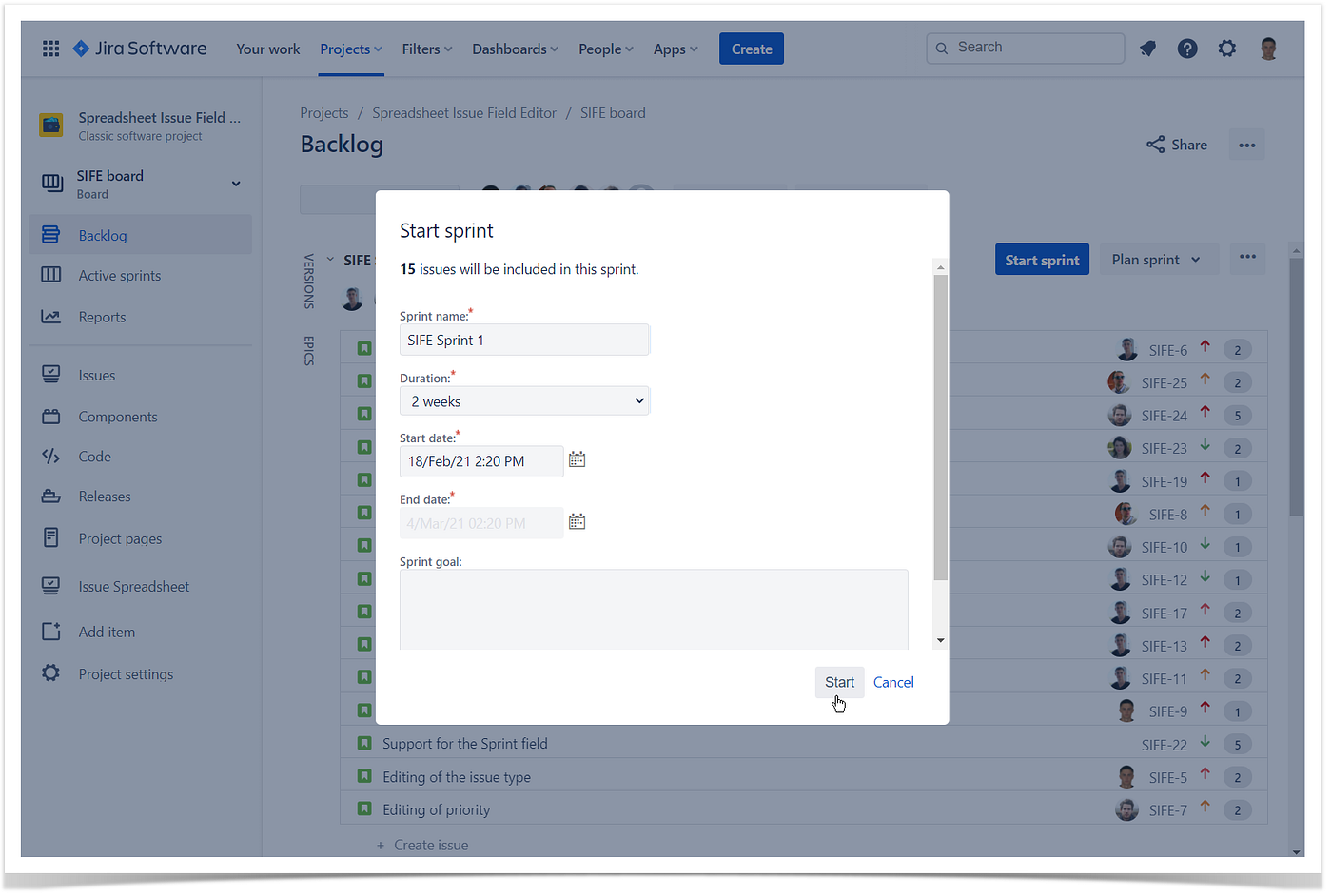1332x896 pixels.
Task: Expand the People menu
Action: coord(606,49)
